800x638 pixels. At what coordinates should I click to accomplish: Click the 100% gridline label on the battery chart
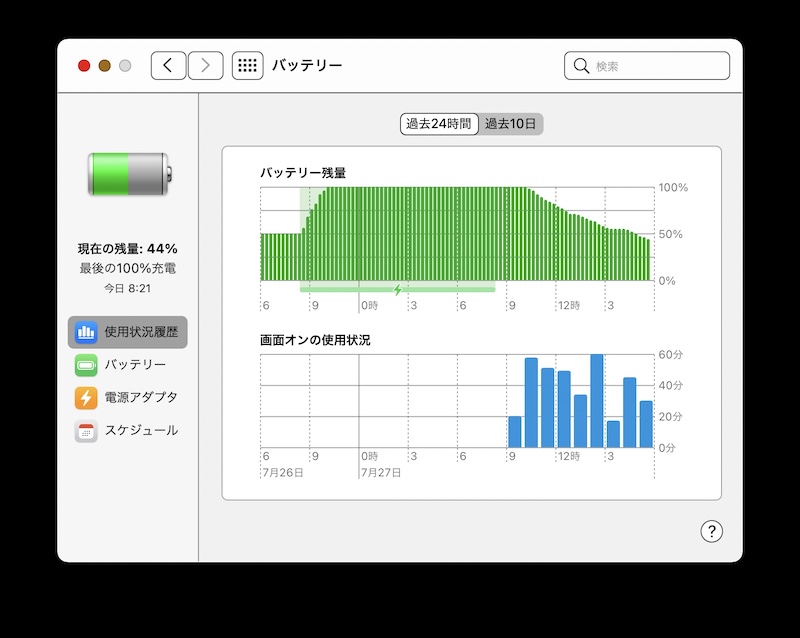[x=672, y=186]
